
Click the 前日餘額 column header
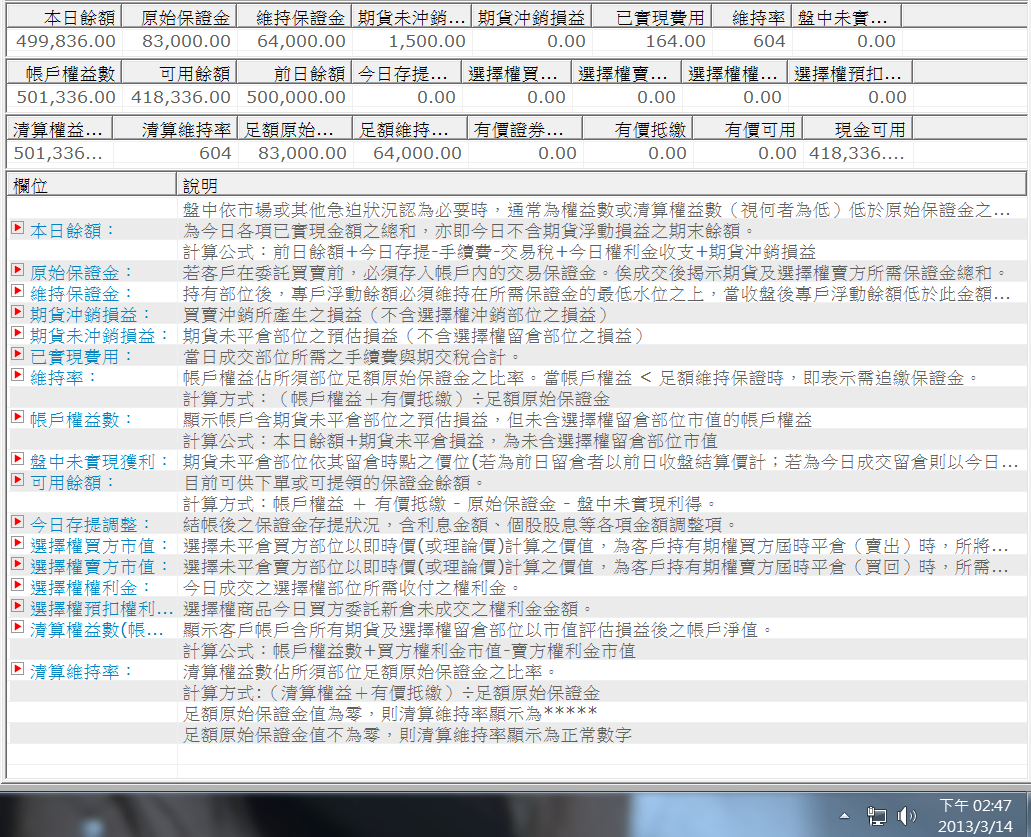[x=295, y=73]
